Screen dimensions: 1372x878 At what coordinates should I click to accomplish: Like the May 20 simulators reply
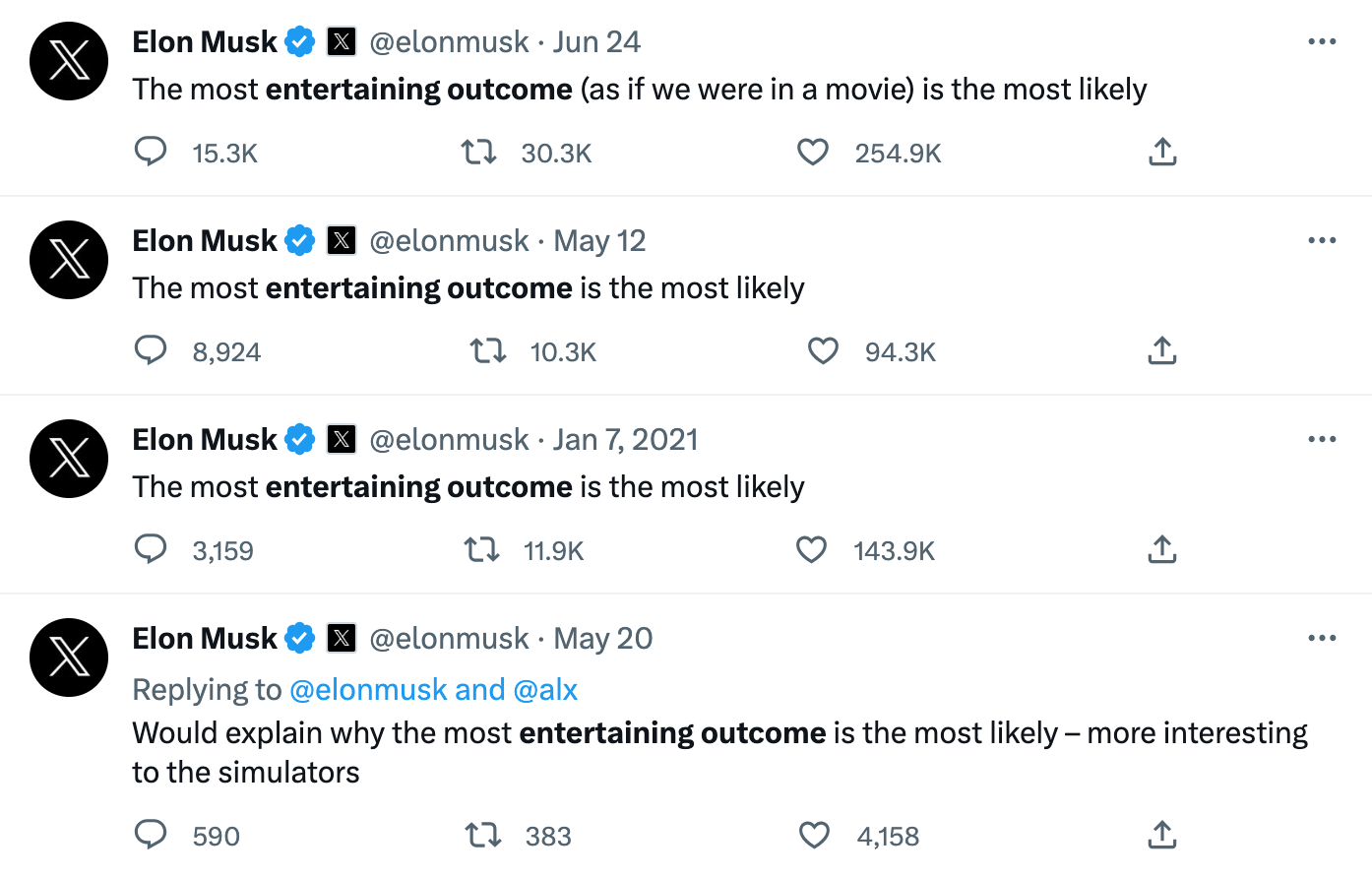(814, 835)
